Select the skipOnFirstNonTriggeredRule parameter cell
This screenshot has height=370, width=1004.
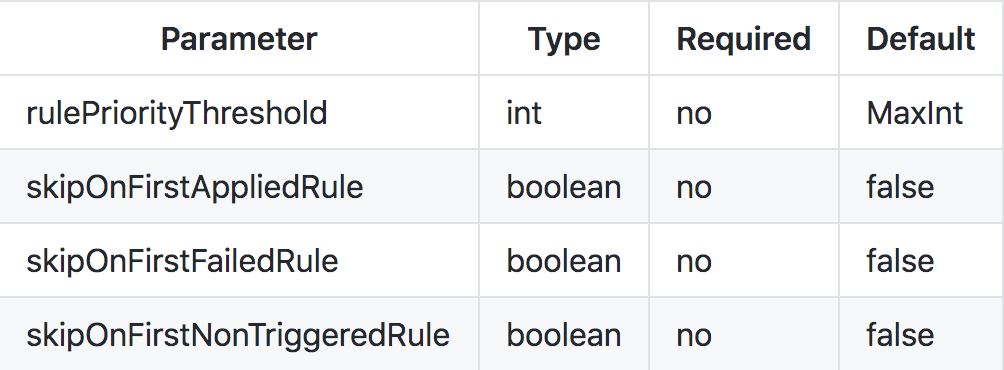point(238,335)
